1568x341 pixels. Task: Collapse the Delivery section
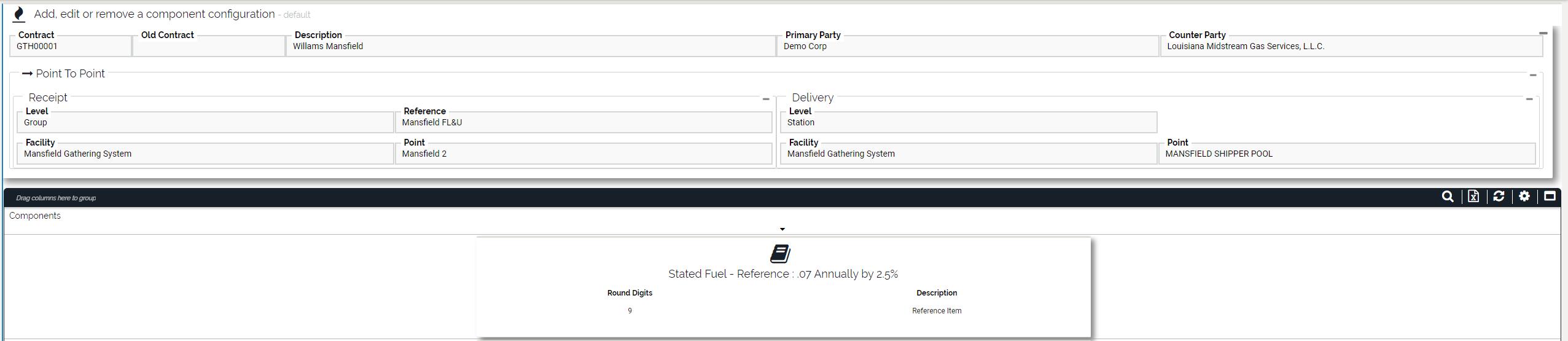tap(1529, 99)
